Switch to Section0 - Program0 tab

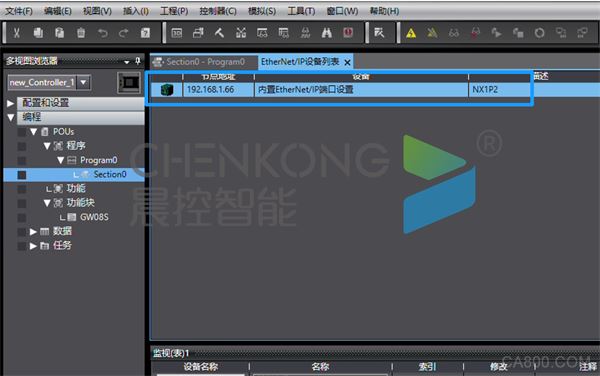[201, 62]
